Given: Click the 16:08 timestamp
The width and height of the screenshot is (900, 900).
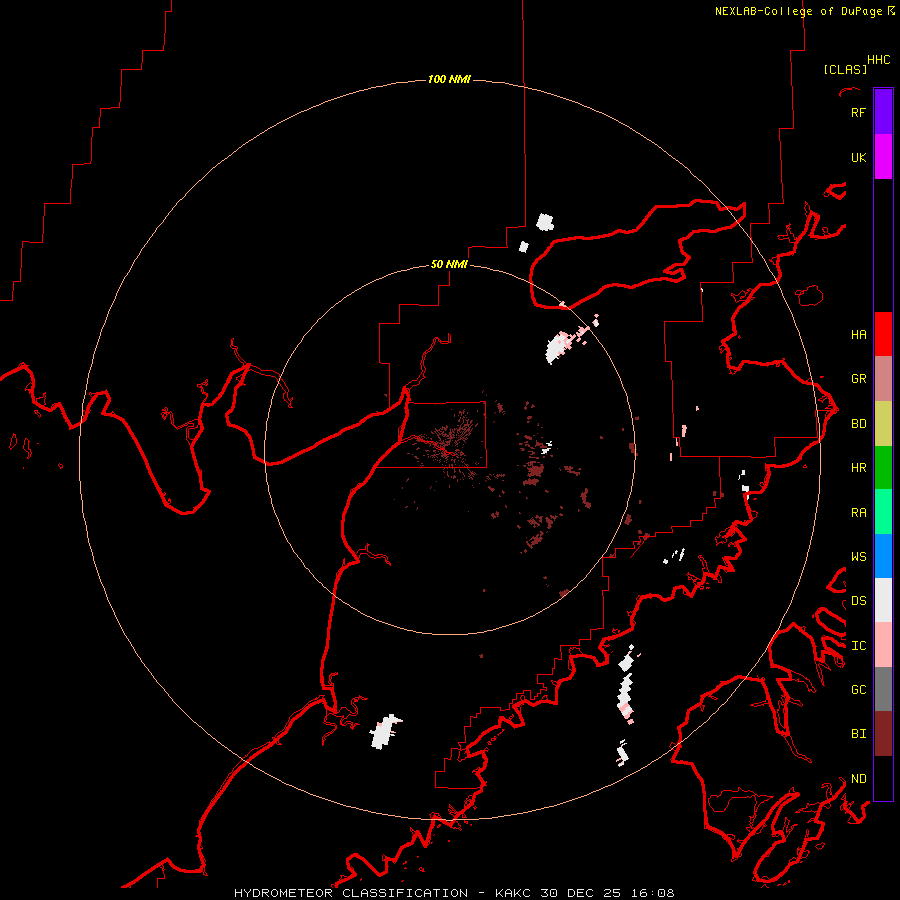Looking at the screenshot, I should coord(651,893).
